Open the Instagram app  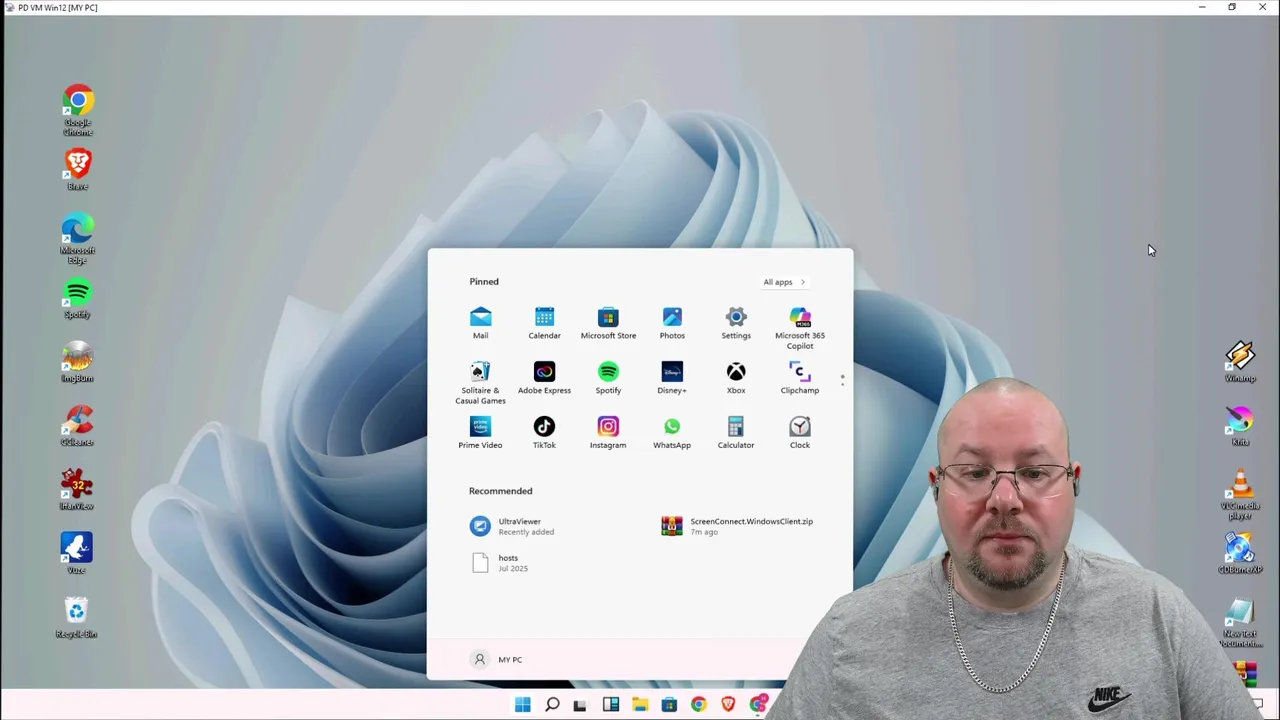click(x=608, y=433)
